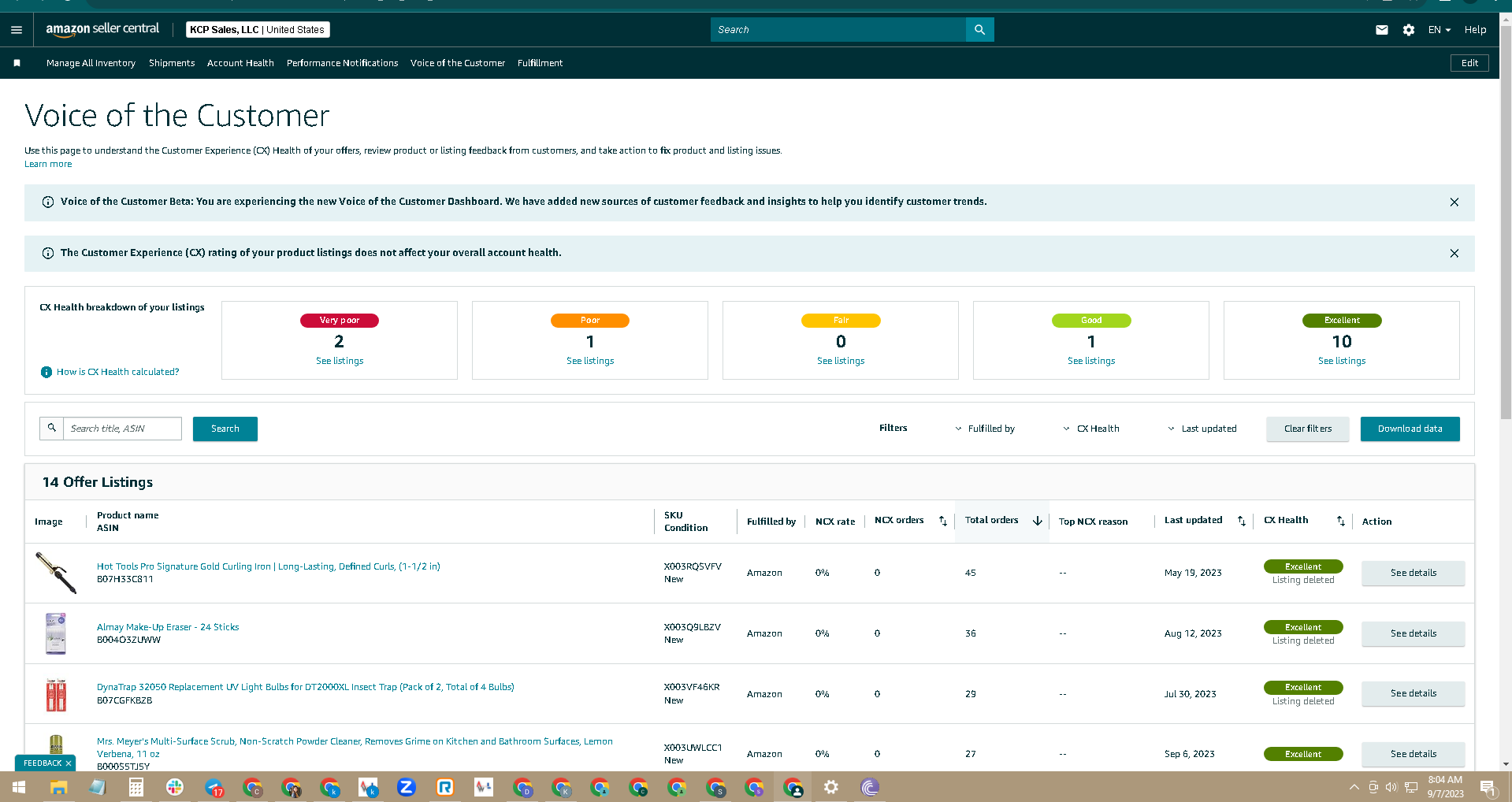Viewport: 1512px width, 802px height.
Task: Open KCP Sales, LLC account switcher
Action: tap(258, 30)
